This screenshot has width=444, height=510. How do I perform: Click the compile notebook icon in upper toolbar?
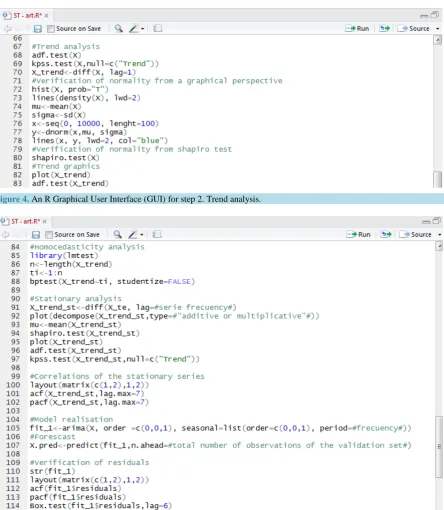[x=158, y=28]
